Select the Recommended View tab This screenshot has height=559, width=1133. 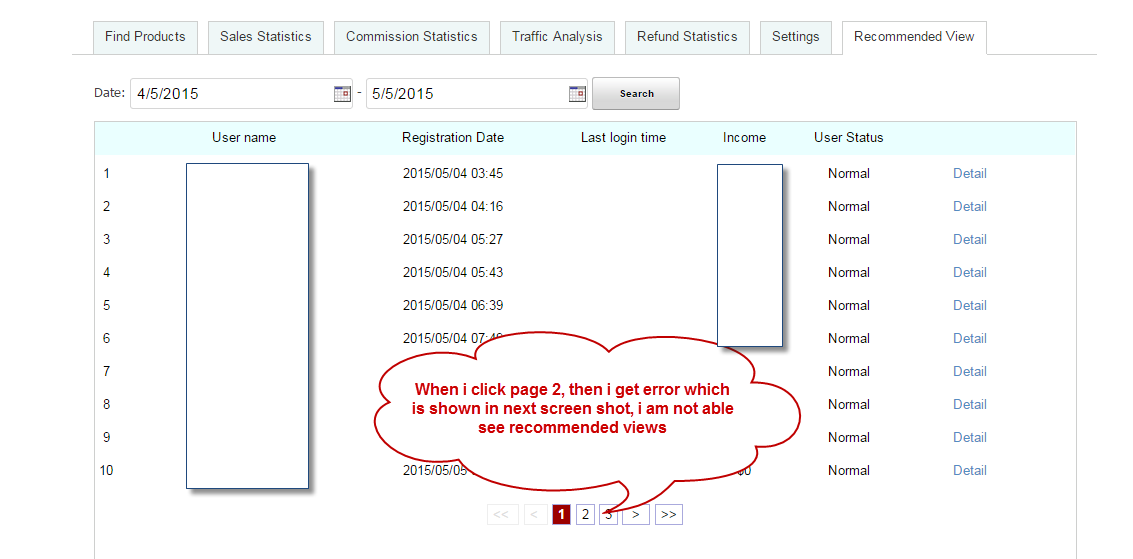pos(914,37)
